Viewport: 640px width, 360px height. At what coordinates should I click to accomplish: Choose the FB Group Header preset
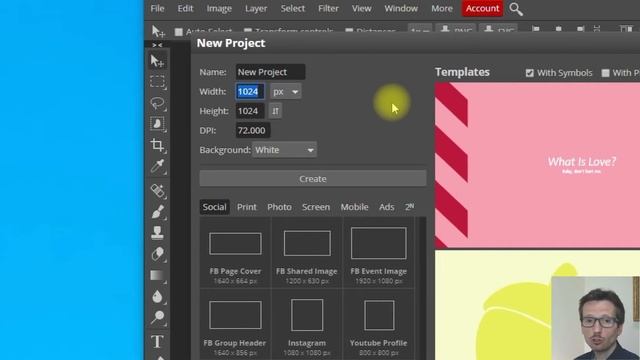click(x=235, y=325)
